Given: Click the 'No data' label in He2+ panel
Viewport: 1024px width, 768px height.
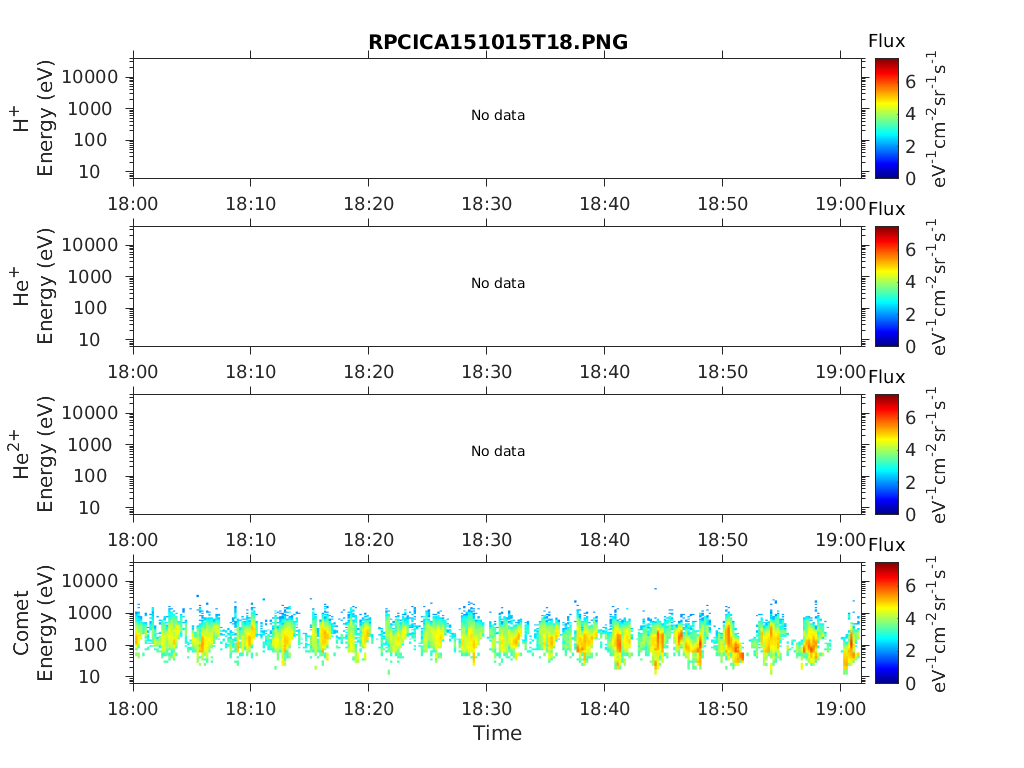Looking at the screenshot, I should 498,451.
